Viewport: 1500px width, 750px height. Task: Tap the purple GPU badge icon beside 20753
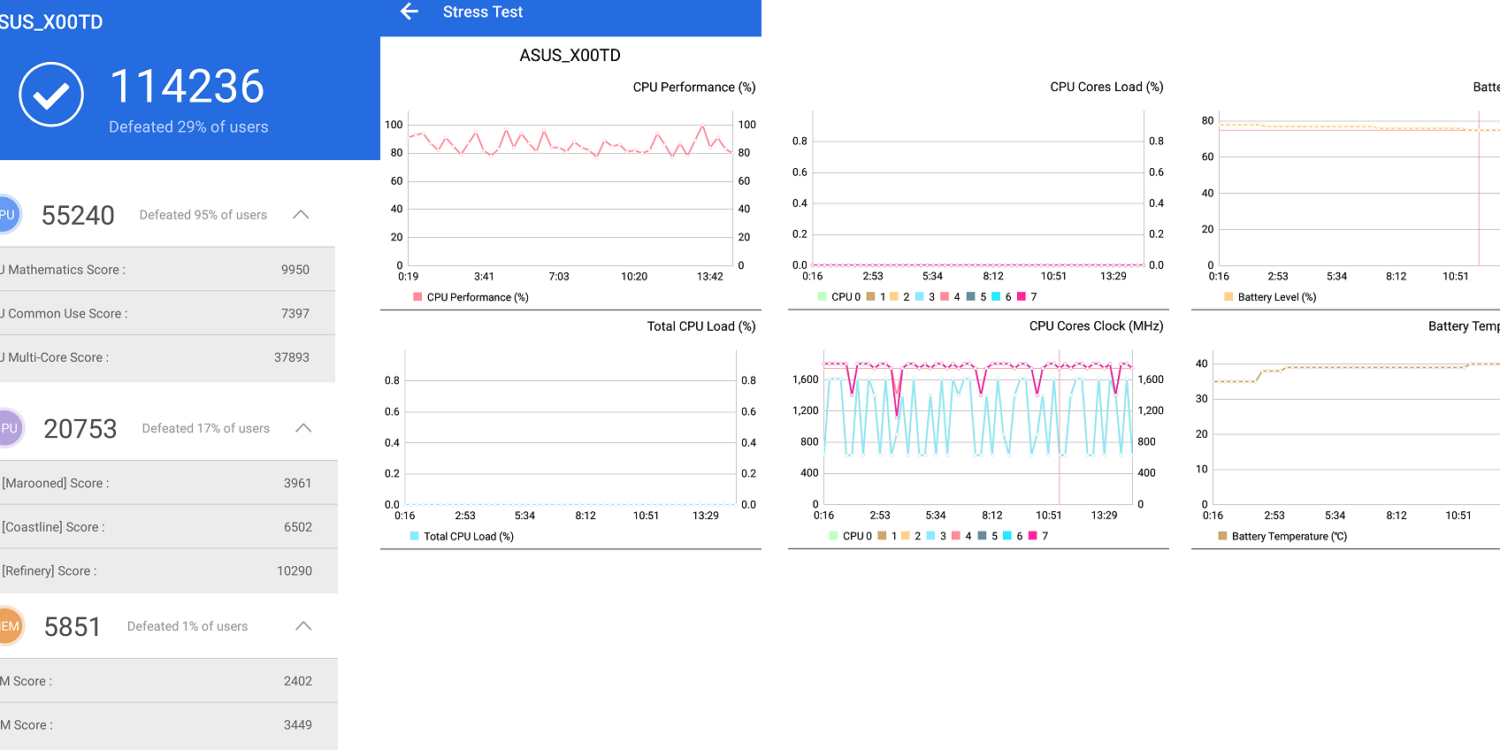point(8,428)
